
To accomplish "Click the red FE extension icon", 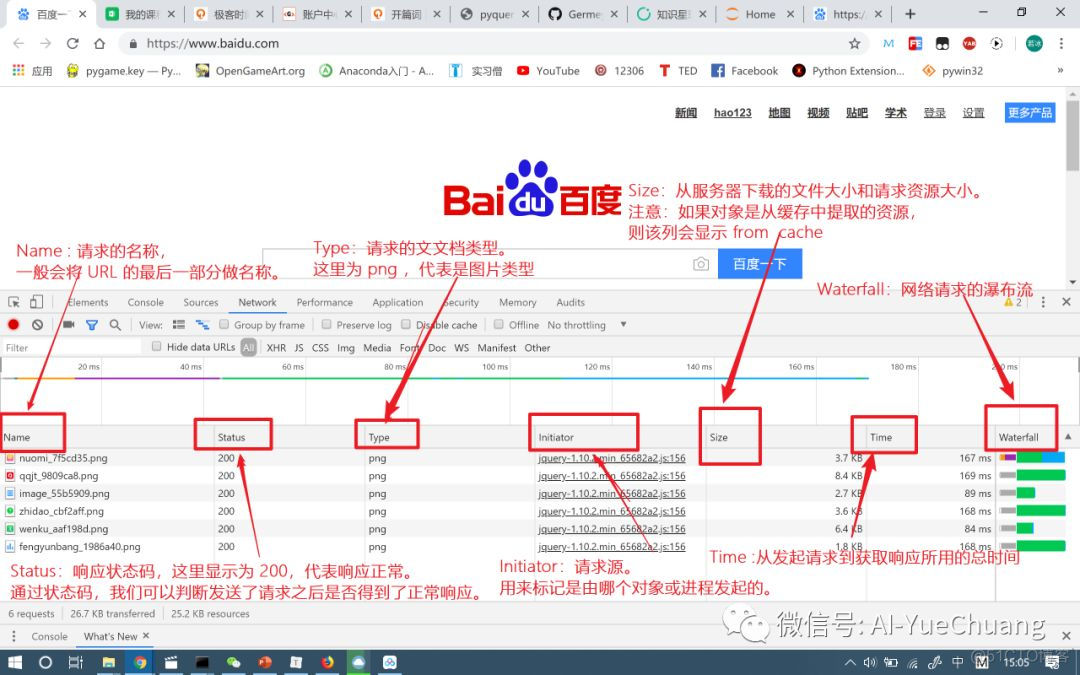I will pos(915,43).
